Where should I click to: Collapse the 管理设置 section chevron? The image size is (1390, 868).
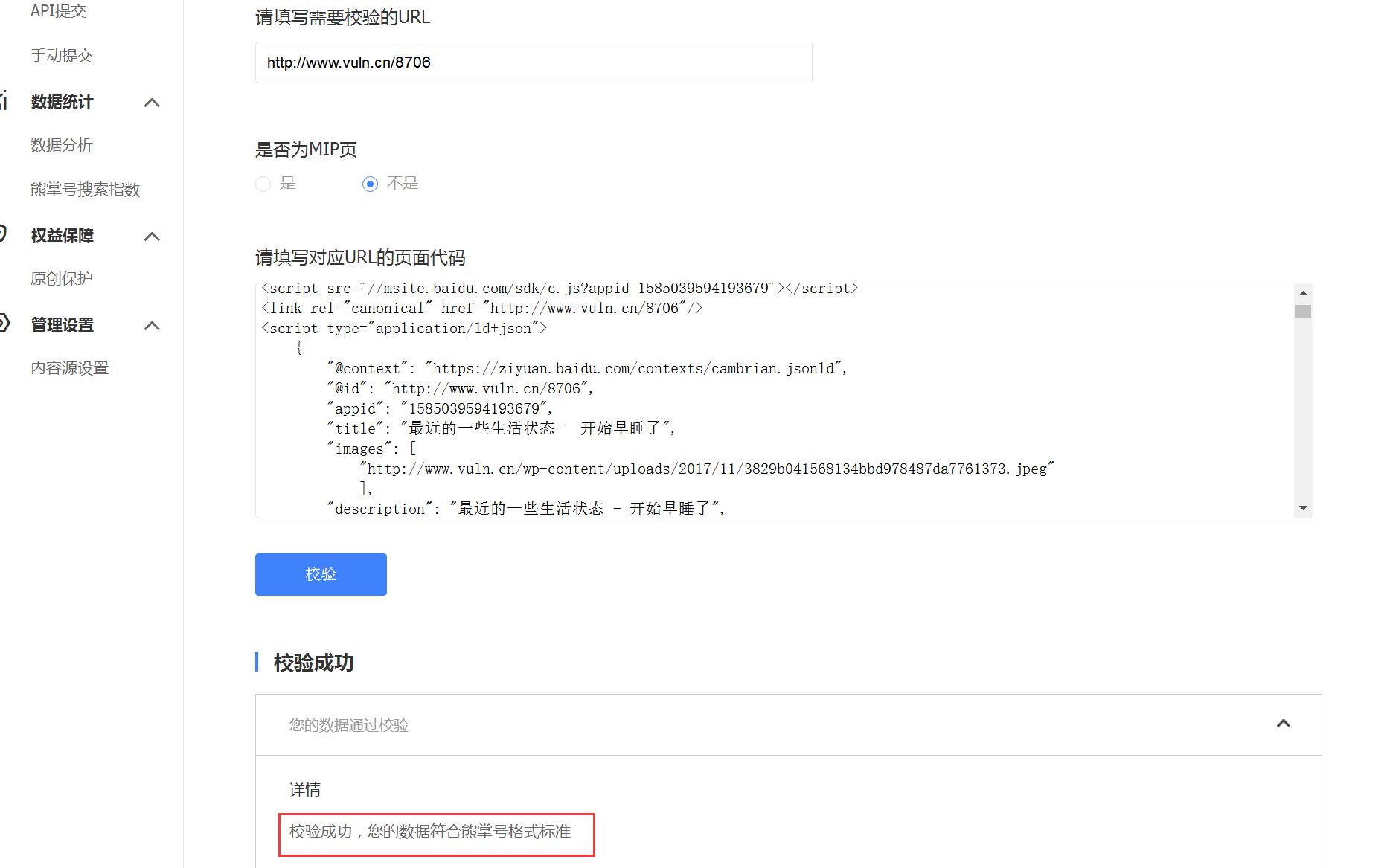152,326
